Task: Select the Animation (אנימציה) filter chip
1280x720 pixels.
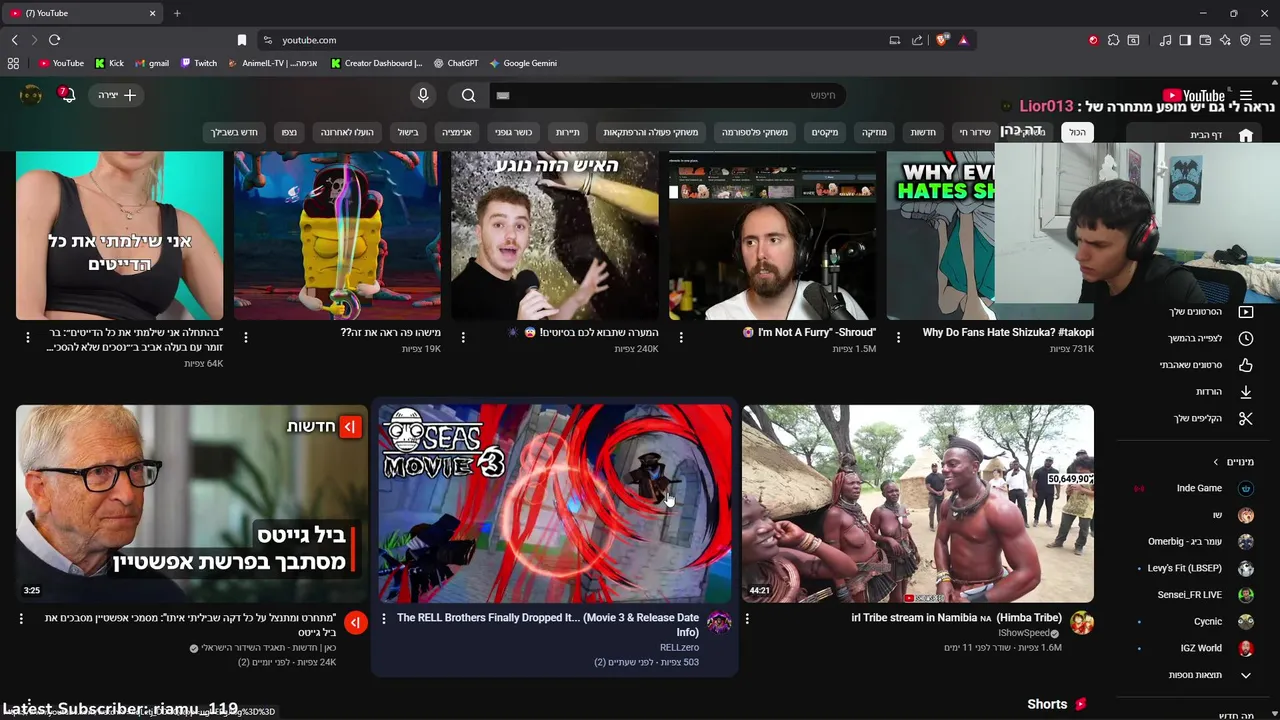Action: tap(457, 132)
